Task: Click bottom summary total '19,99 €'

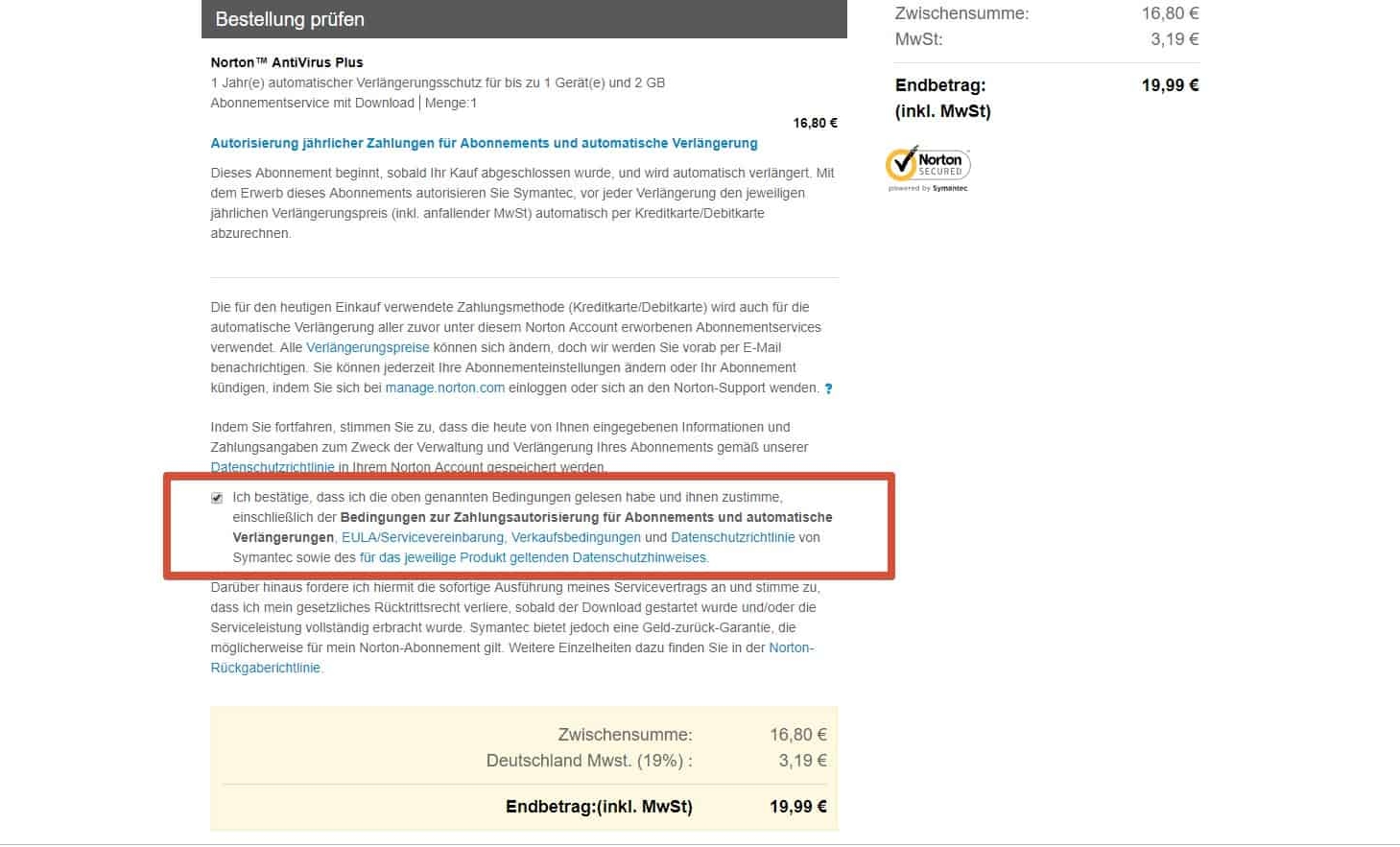Action: click(x=798, y=807)
